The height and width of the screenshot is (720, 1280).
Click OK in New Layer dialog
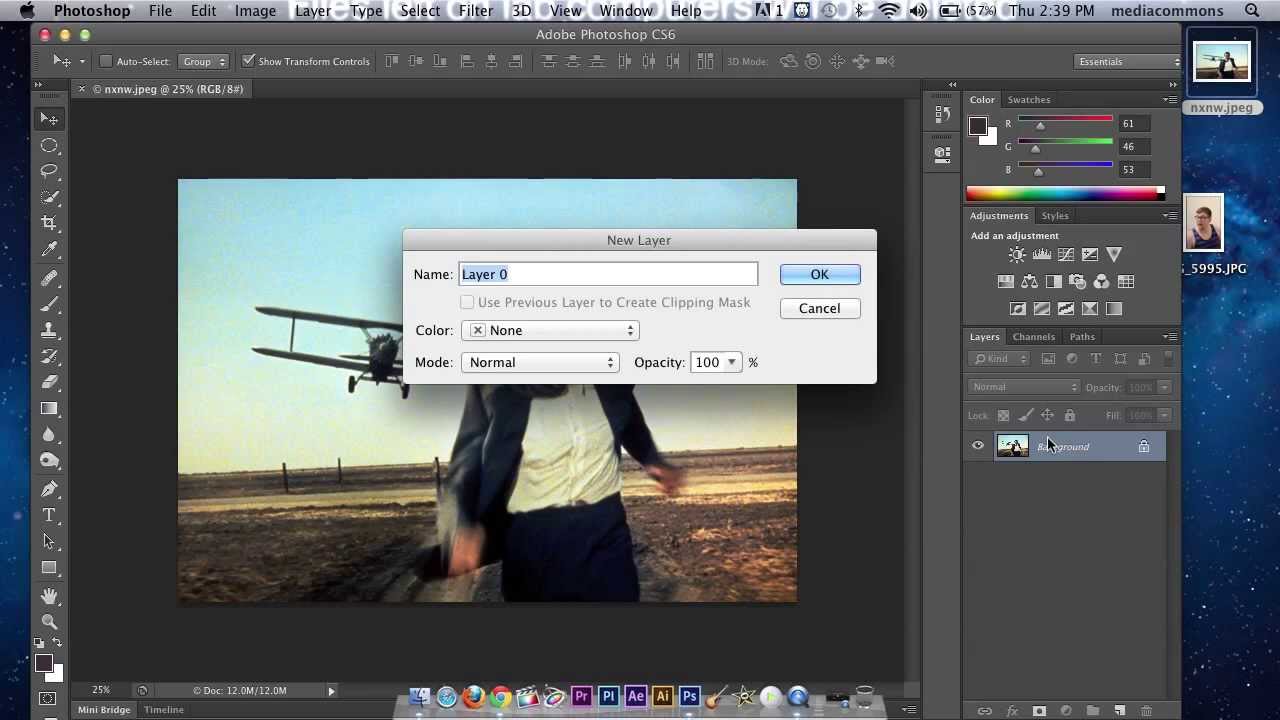[819, 274]
